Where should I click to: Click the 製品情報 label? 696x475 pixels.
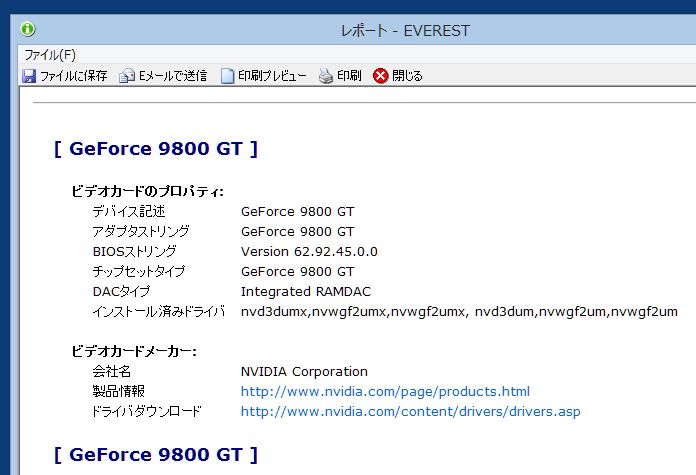point(119,392)
